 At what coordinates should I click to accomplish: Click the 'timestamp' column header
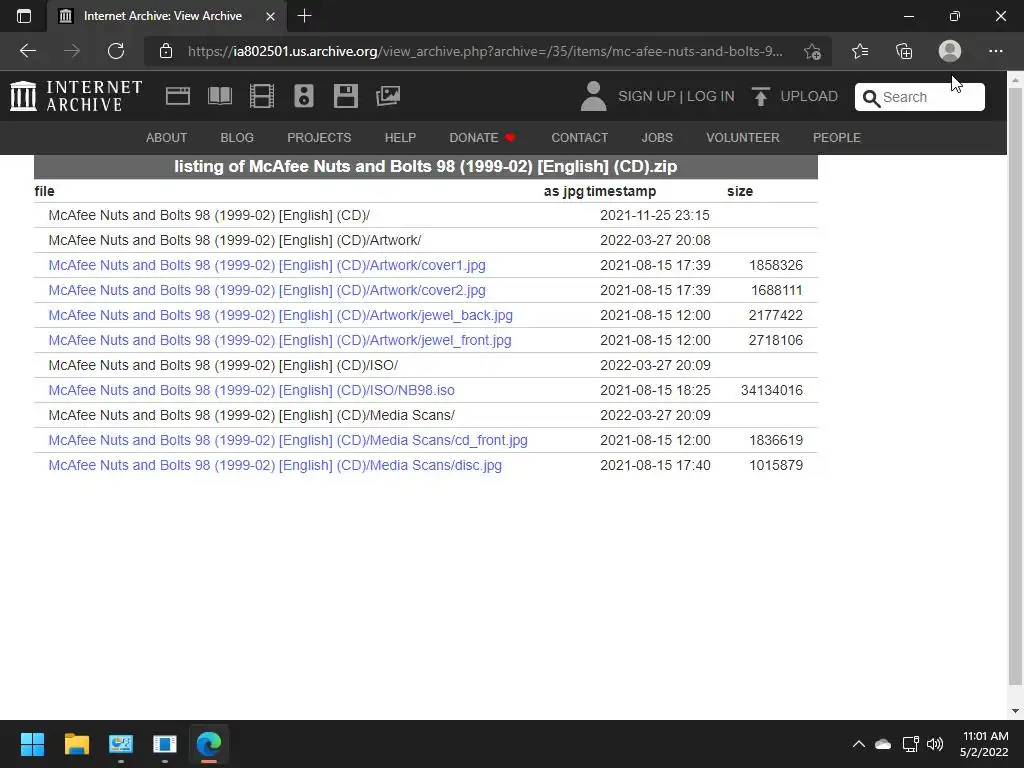tap(621, 191)
